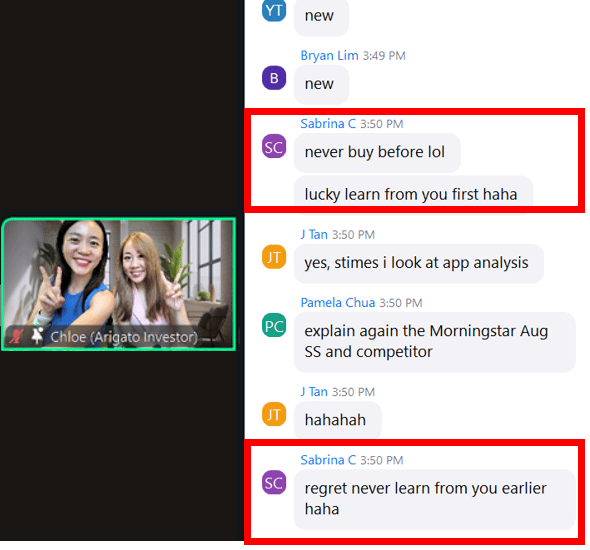Screen dimensions: 590x550
Task: Click J Tan name above hahahah
Action: (314, 392)
